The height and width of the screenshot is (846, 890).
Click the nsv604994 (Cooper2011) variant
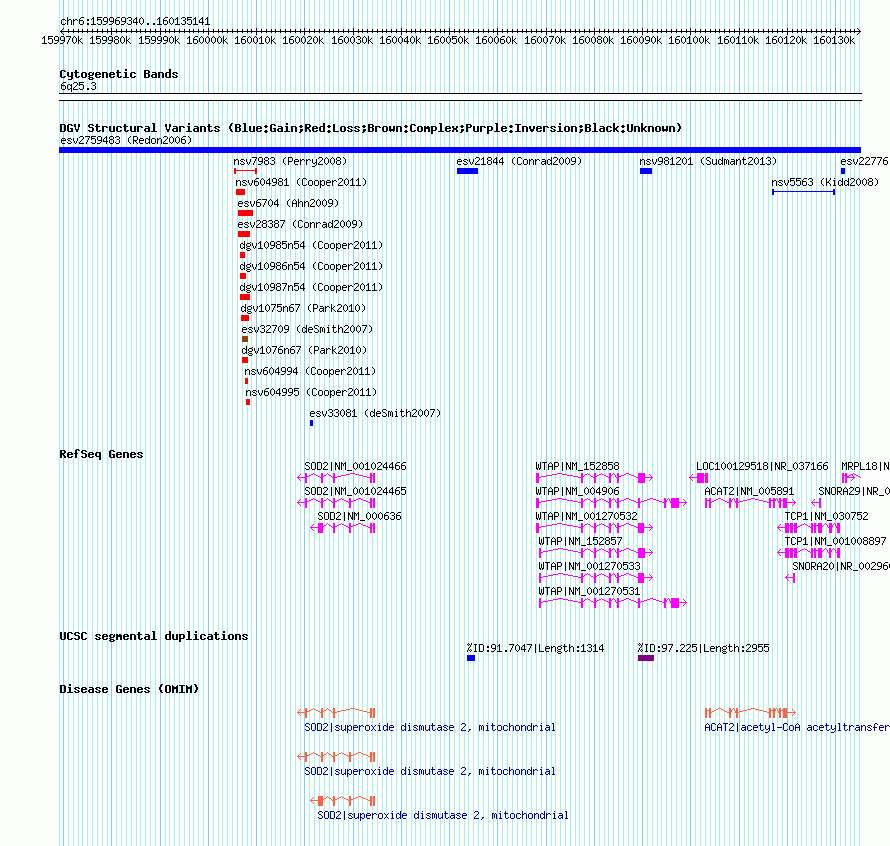(246, 381)
